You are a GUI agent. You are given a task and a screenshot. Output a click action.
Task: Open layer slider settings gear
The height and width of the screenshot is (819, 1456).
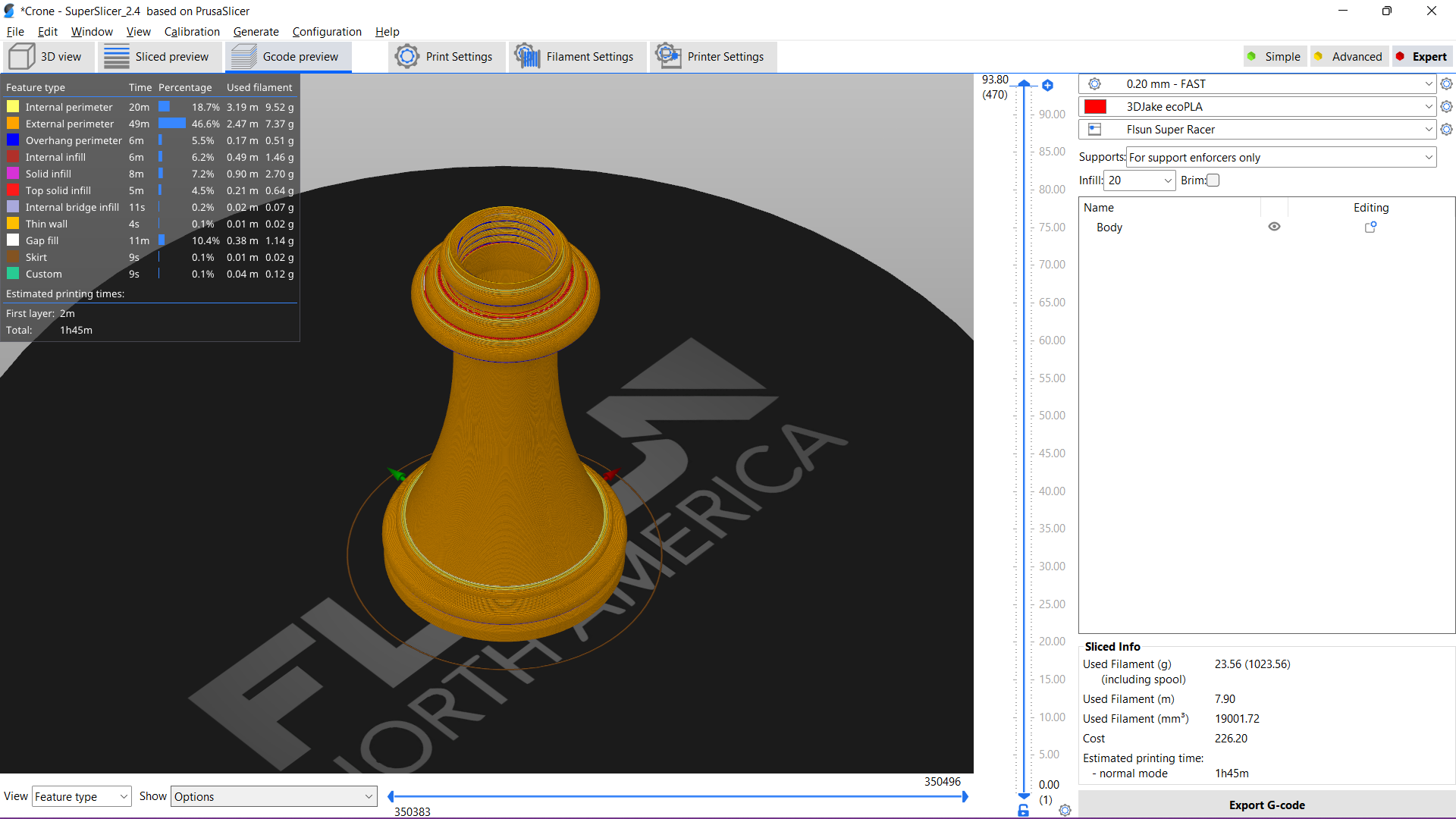click(1065, 811)
